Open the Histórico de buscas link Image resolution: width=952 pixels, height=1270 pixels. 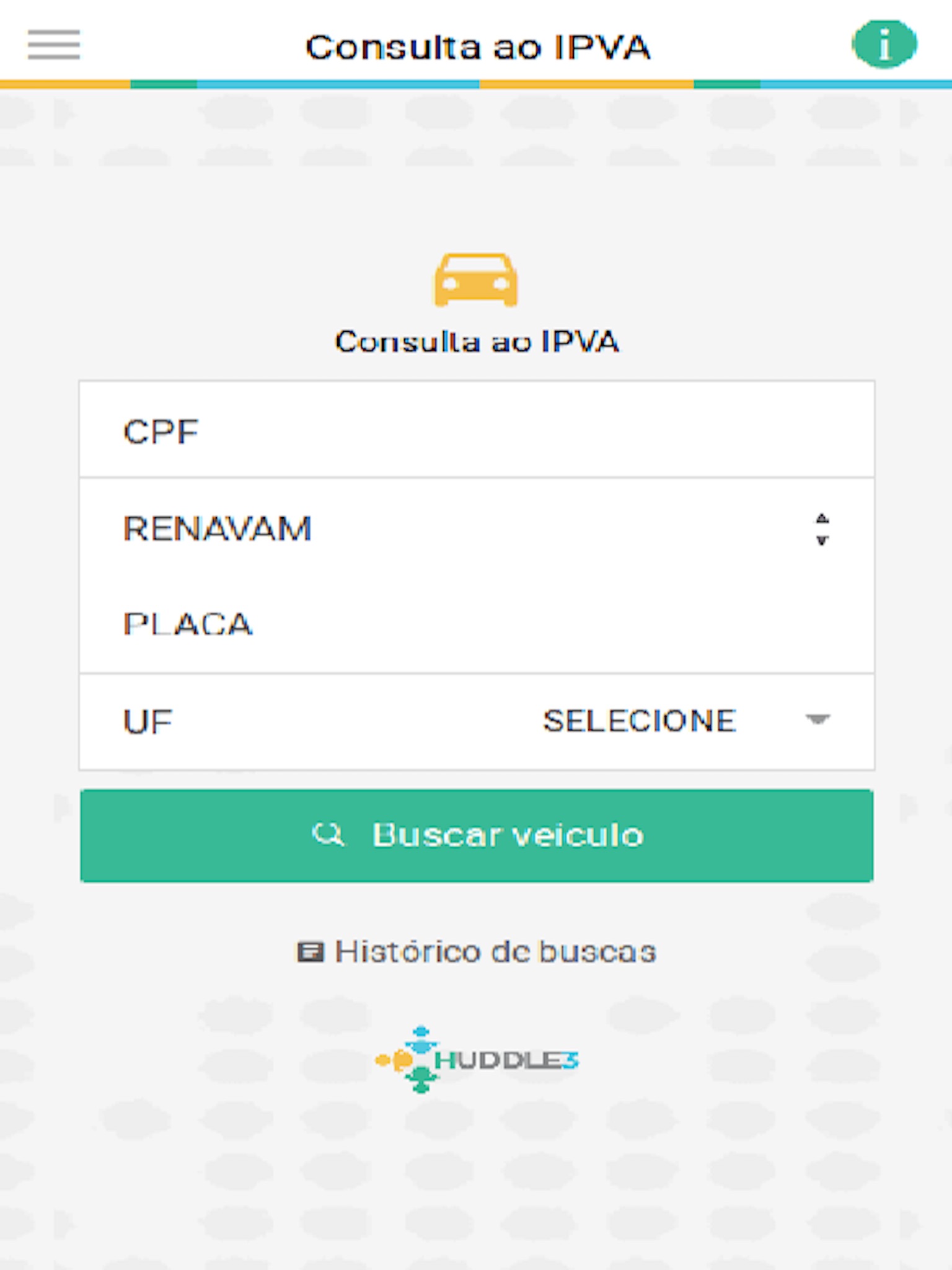point(495,952)
